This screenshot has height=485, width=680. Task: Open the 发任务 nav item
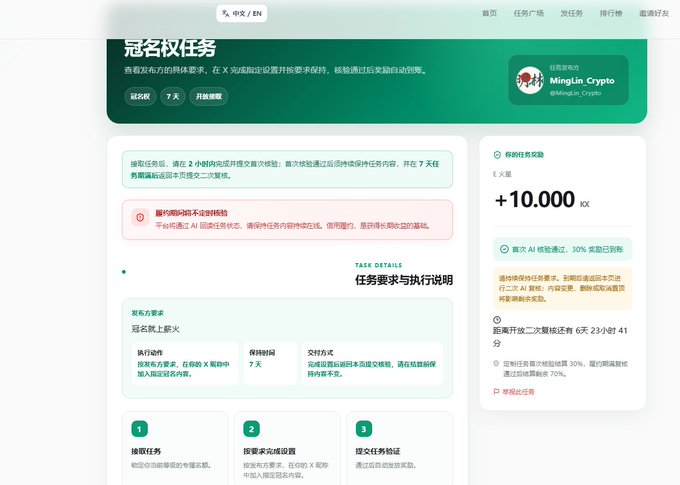571,13
